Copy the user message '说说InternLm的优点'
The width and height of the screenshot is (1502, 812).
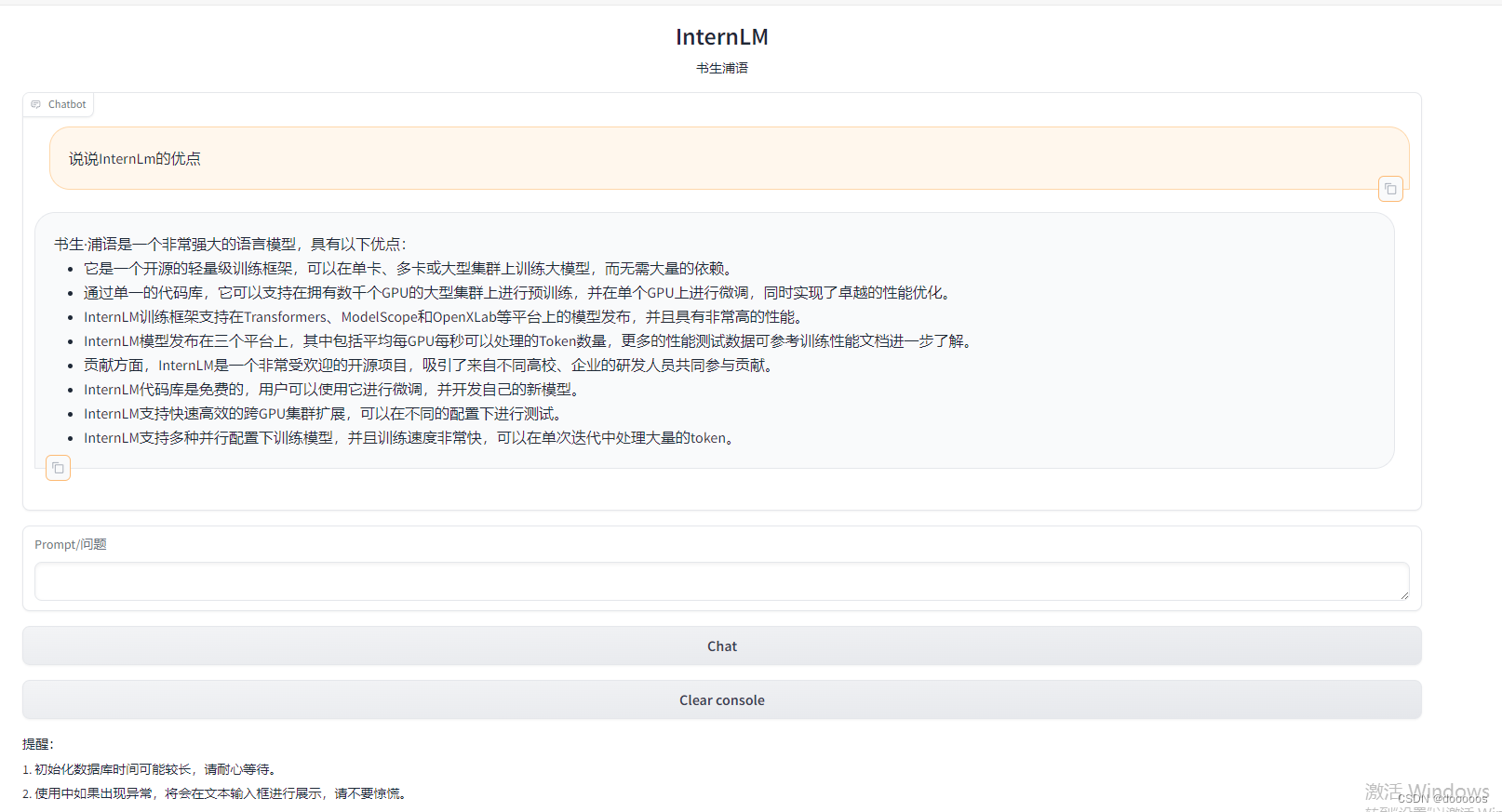[x=1390, y=189]
